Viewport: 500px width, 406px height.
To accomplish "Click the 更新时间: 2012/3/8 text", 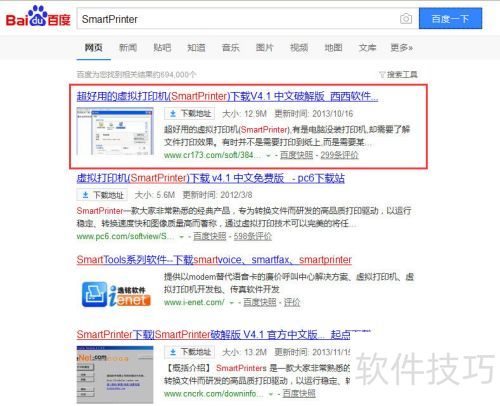I will click(x=217, y=195).
